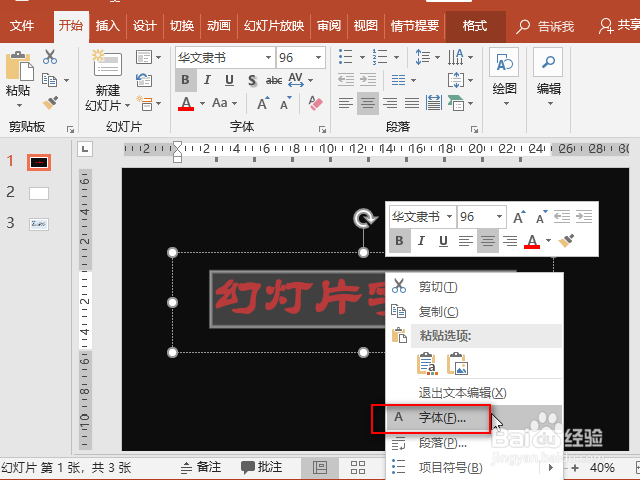Click Keep Text Only paste option icon
This screenshot has height=480, width=640.
pos(427,363)
